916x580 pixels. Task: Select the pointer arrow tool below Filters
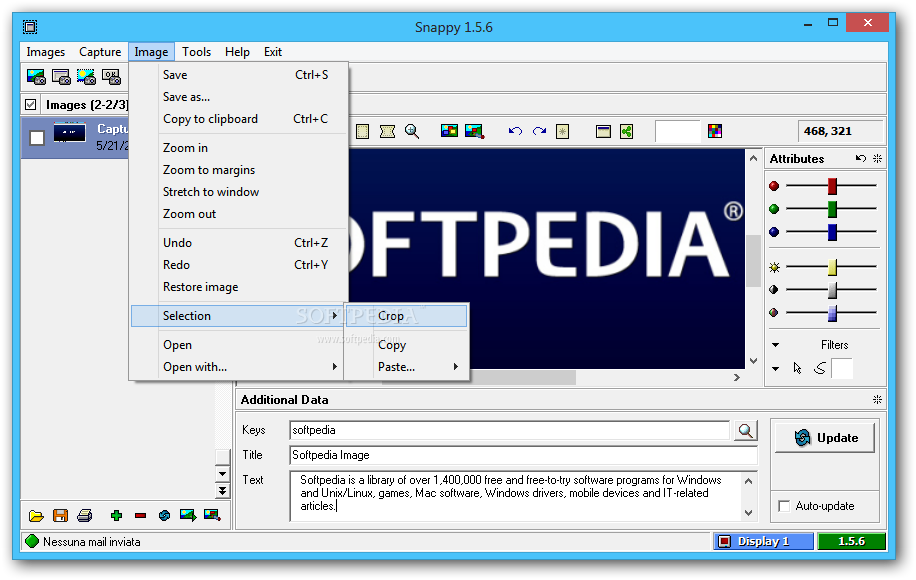(797, 368)
